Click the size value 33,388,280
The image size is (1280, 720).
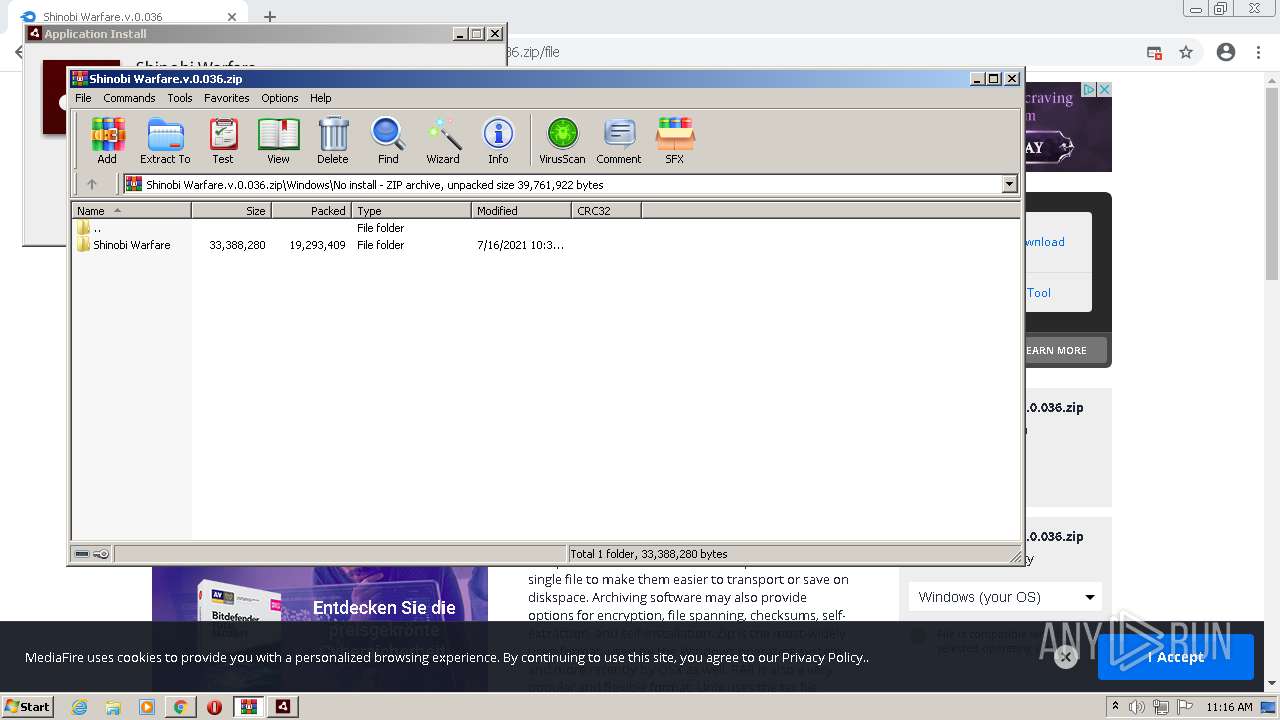(237, 245)
